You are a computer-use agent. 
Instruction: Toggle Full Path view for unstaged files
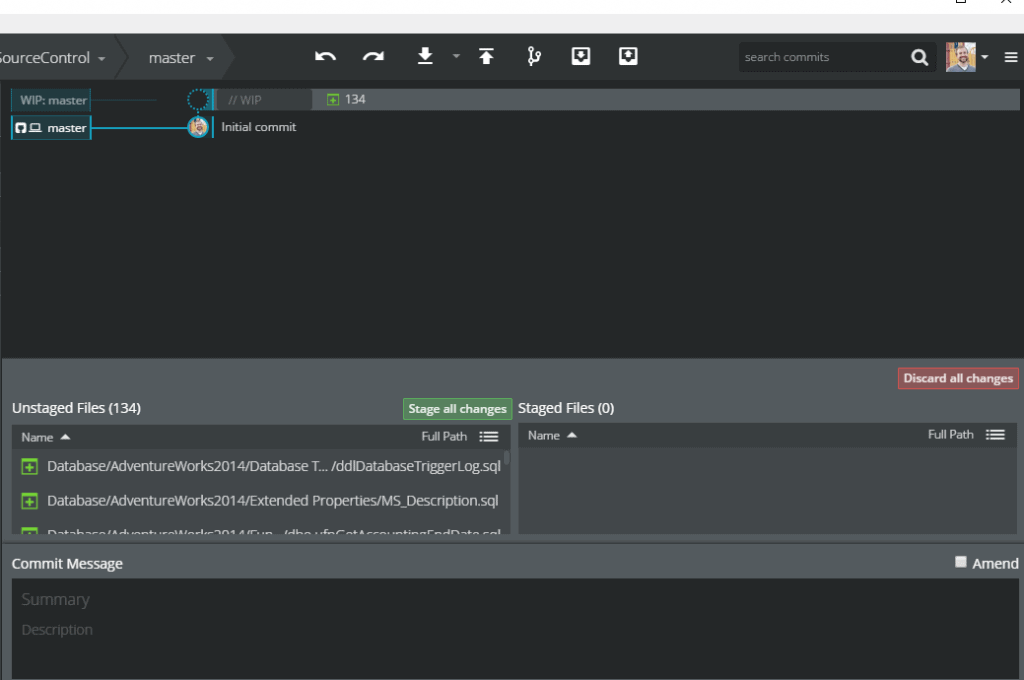(489, 436)
